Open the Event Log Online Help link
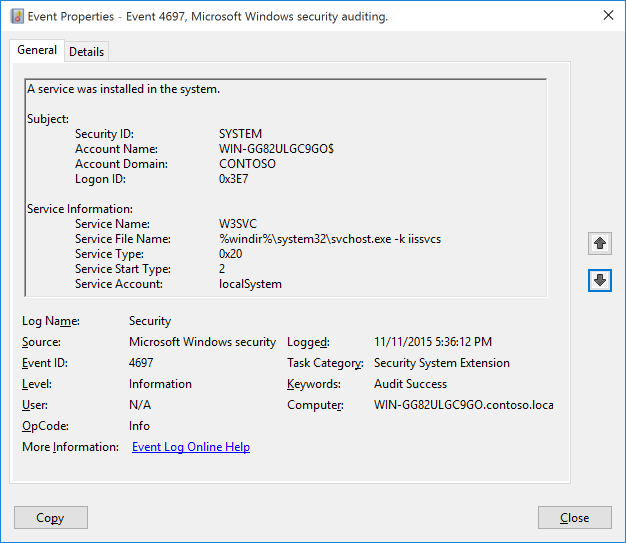 191,447
